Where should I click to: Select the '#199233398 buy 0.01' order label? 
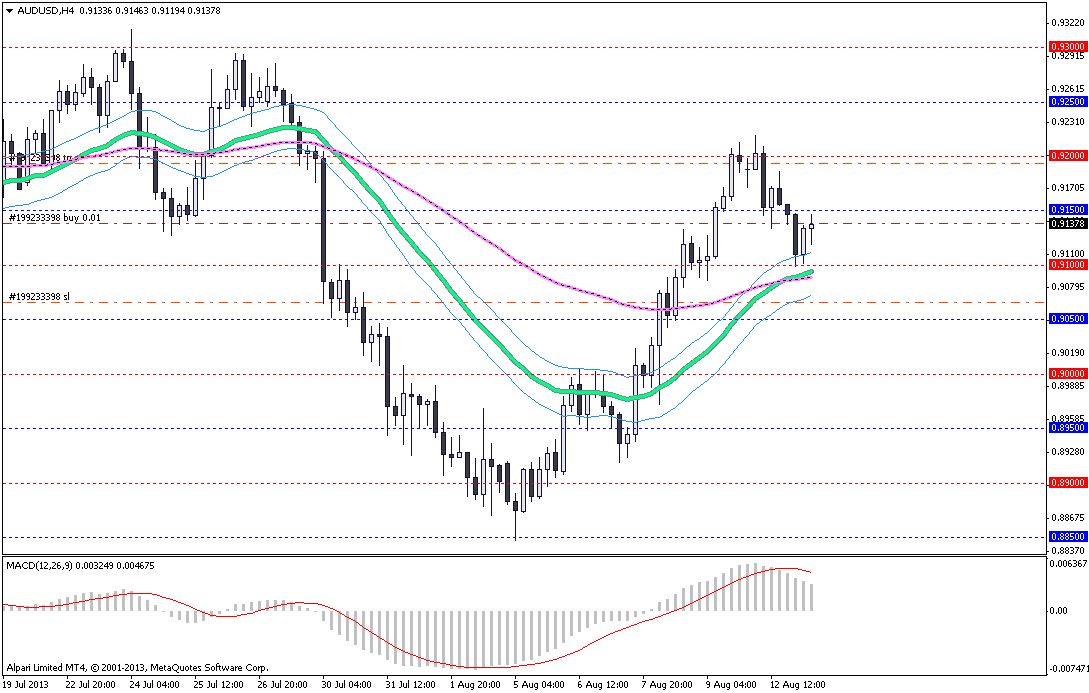pos(55,218)
